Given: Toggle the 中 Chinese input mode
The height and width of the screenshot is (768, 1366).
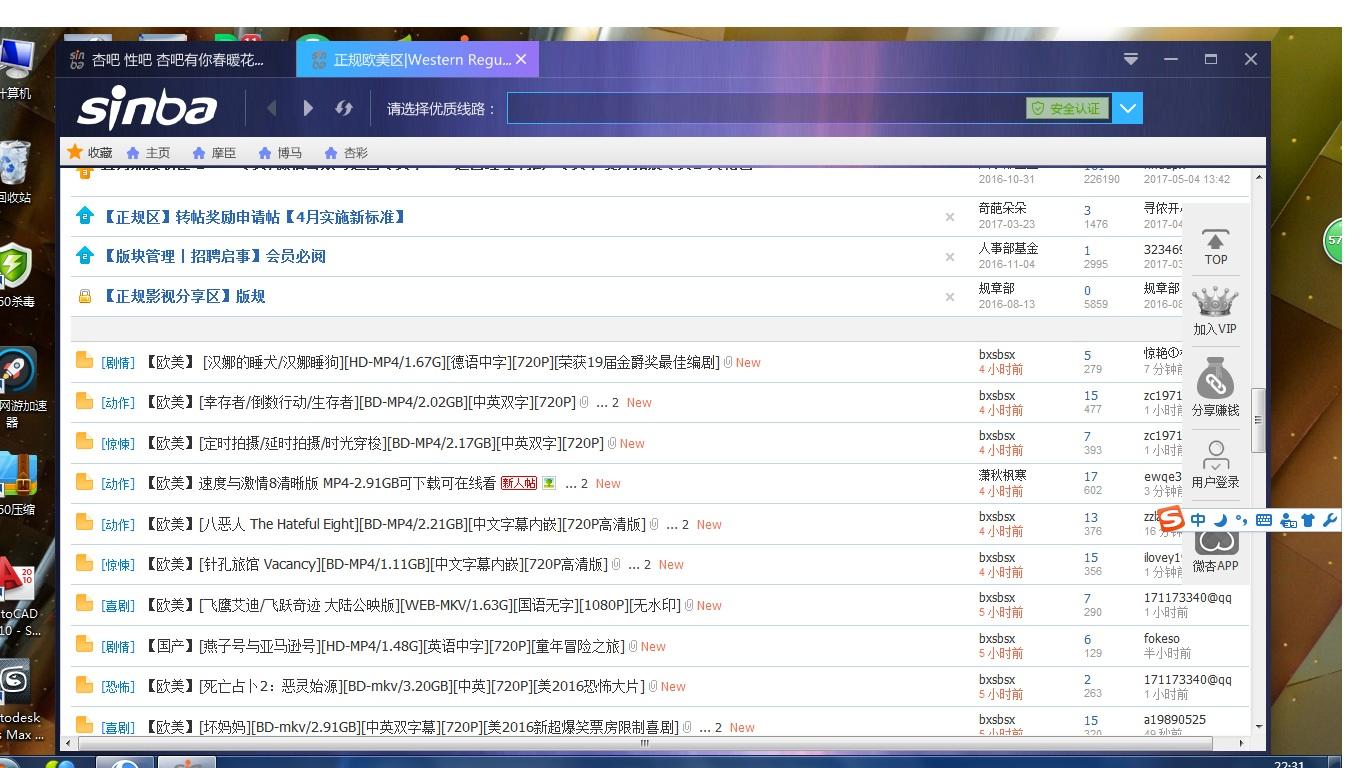Looking at the screenshot, I should (1198, 520).
